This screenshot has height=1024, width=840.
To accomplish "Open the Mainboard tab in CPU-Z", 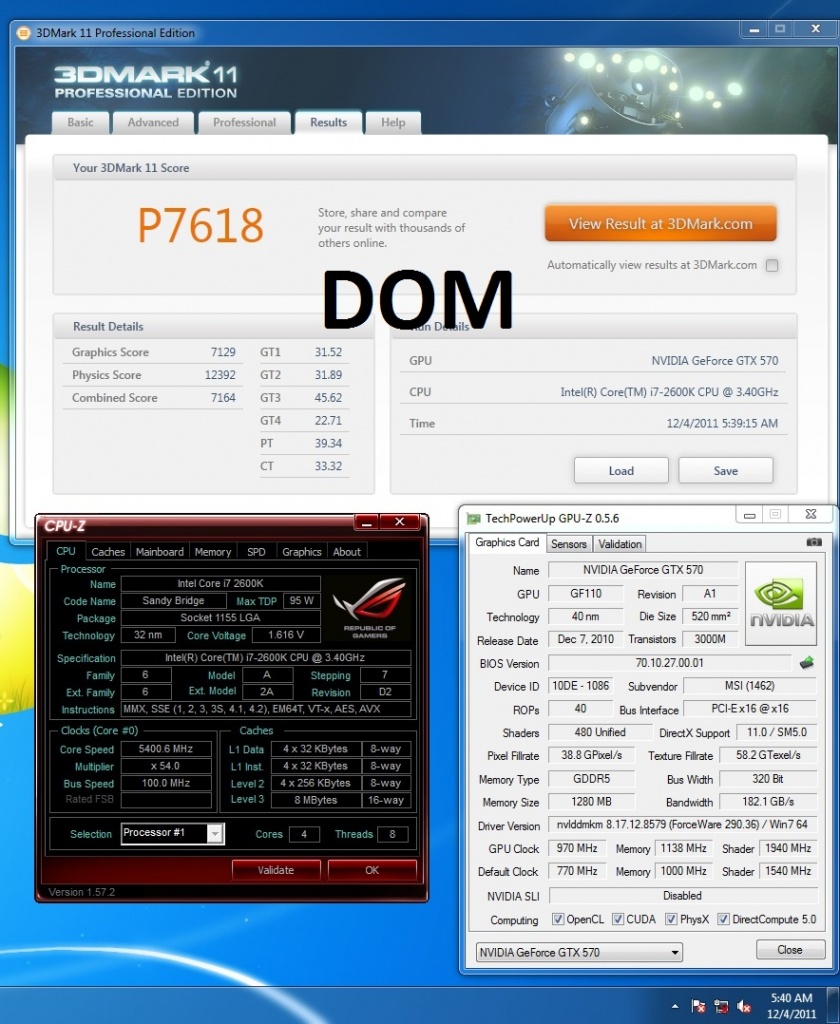I will coord(160,551).
